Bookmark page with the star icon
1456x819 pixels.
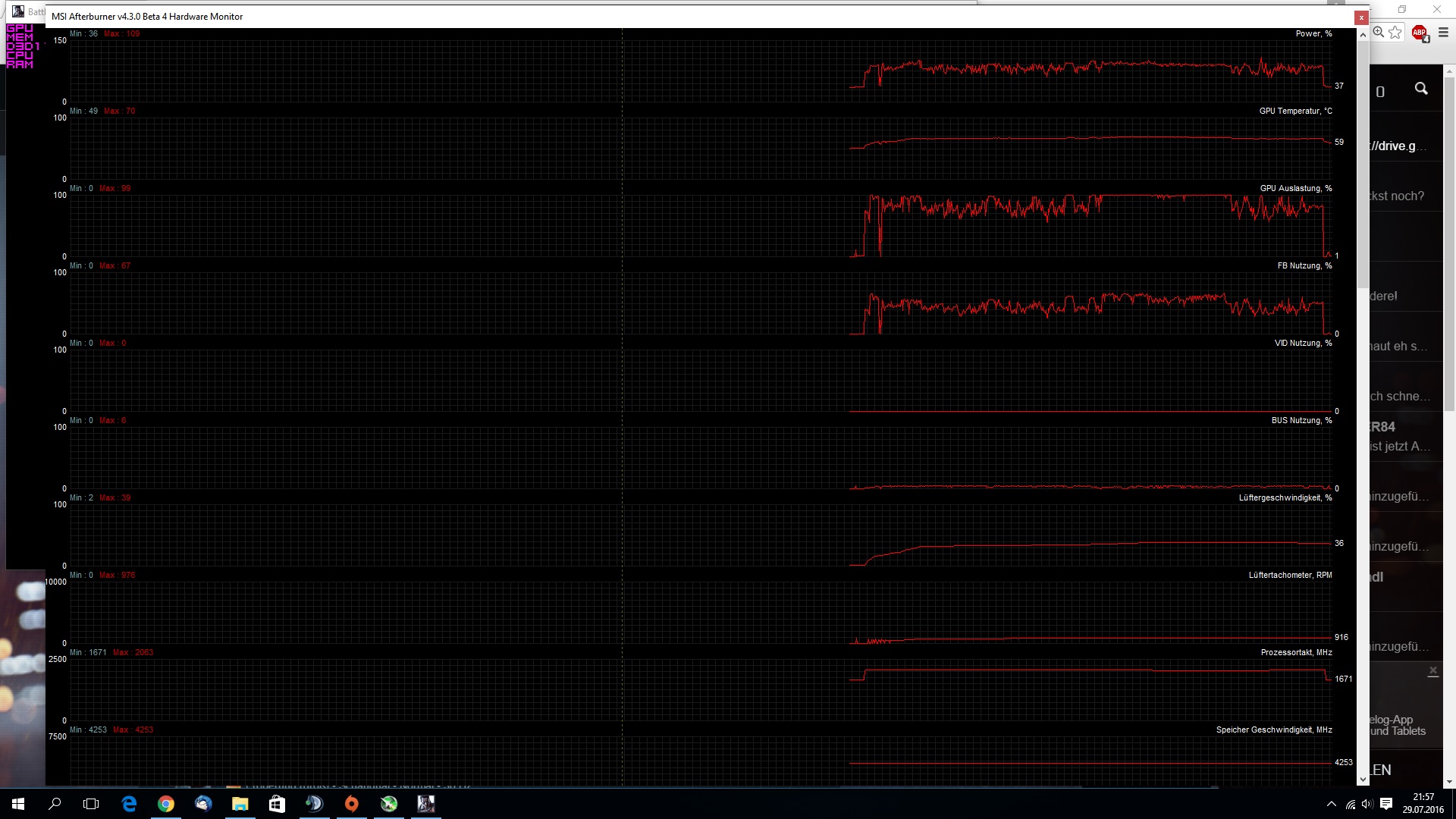tap(1395, 33)
